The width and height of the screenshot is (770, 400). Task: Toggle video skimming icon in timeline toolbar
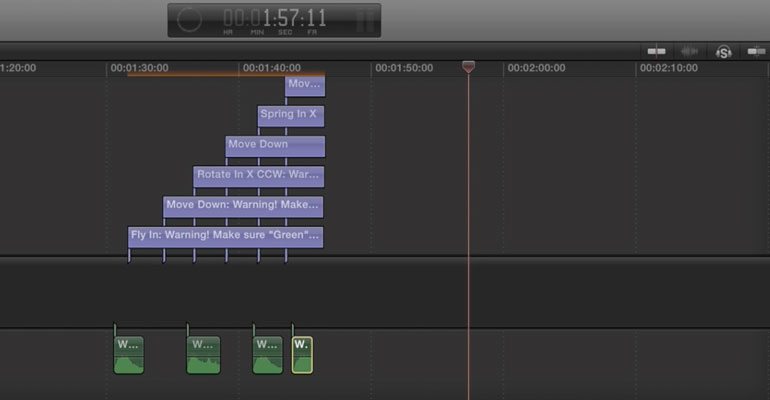656,51
